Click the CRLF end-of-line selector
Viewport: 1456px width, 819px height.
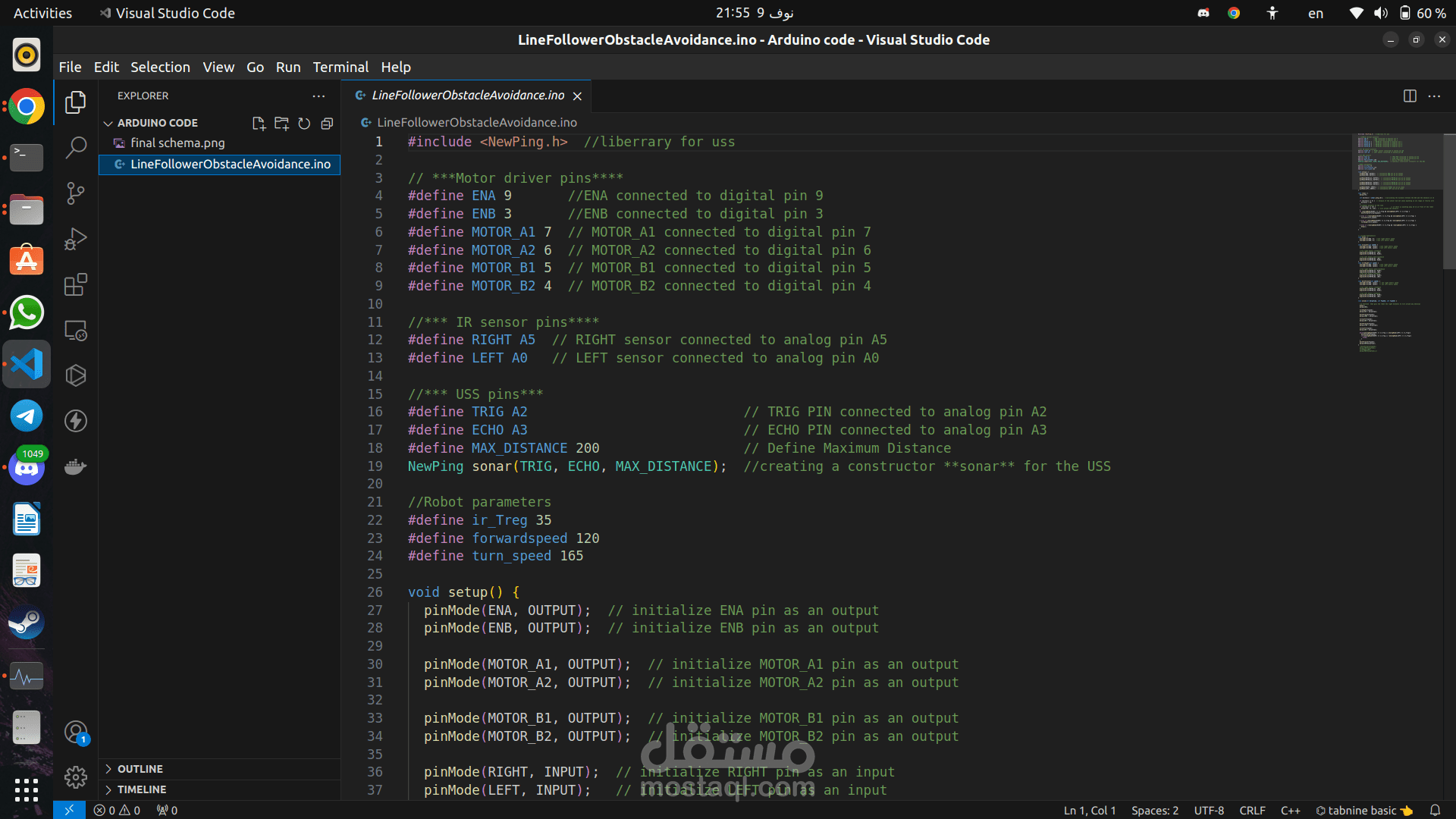1252,810
